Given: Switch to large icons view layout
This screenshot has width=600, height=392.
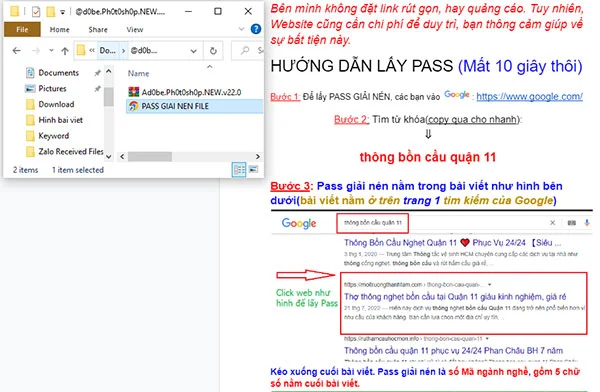Looking at the screenshot, I should point(253,170).
